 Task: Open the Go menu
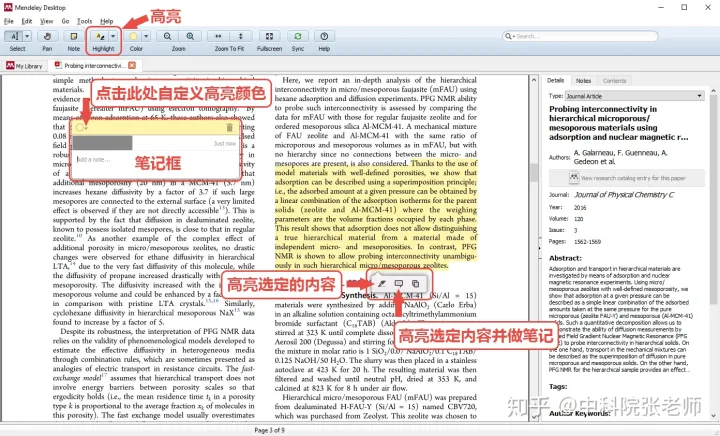(x=65, y=21)
